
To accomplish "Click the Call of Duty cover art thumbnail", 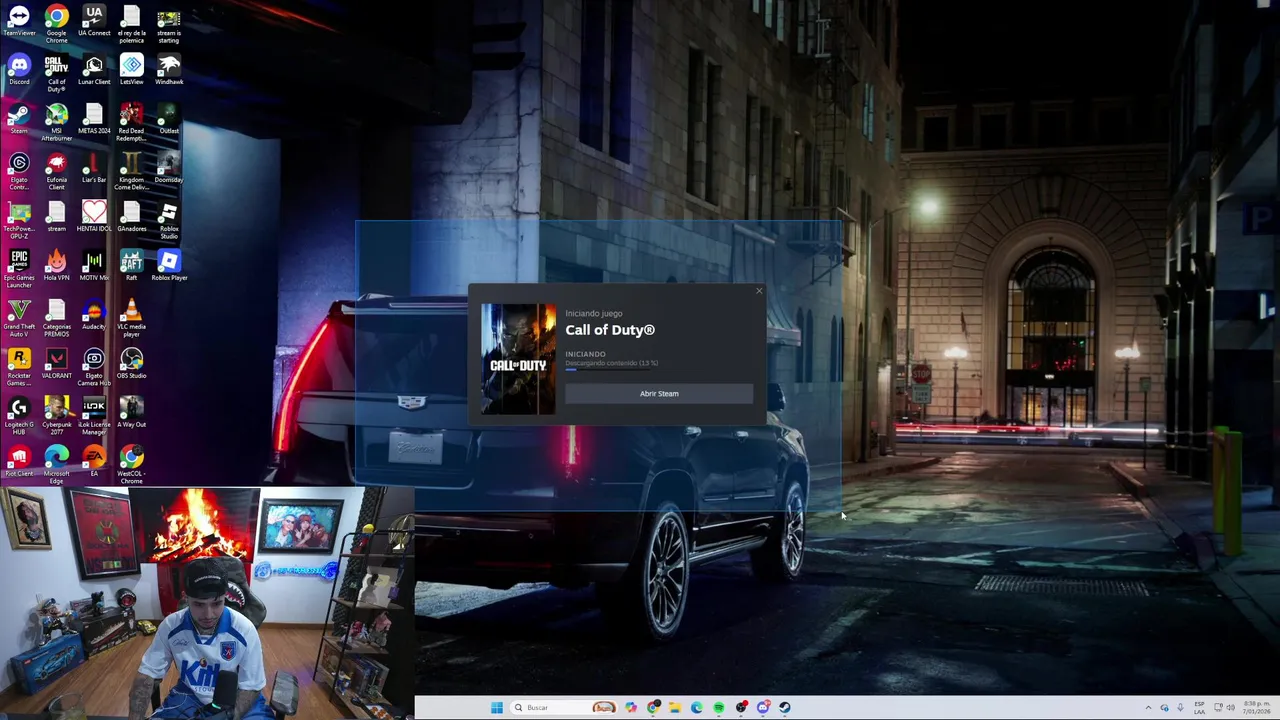I will click(518, 359).
